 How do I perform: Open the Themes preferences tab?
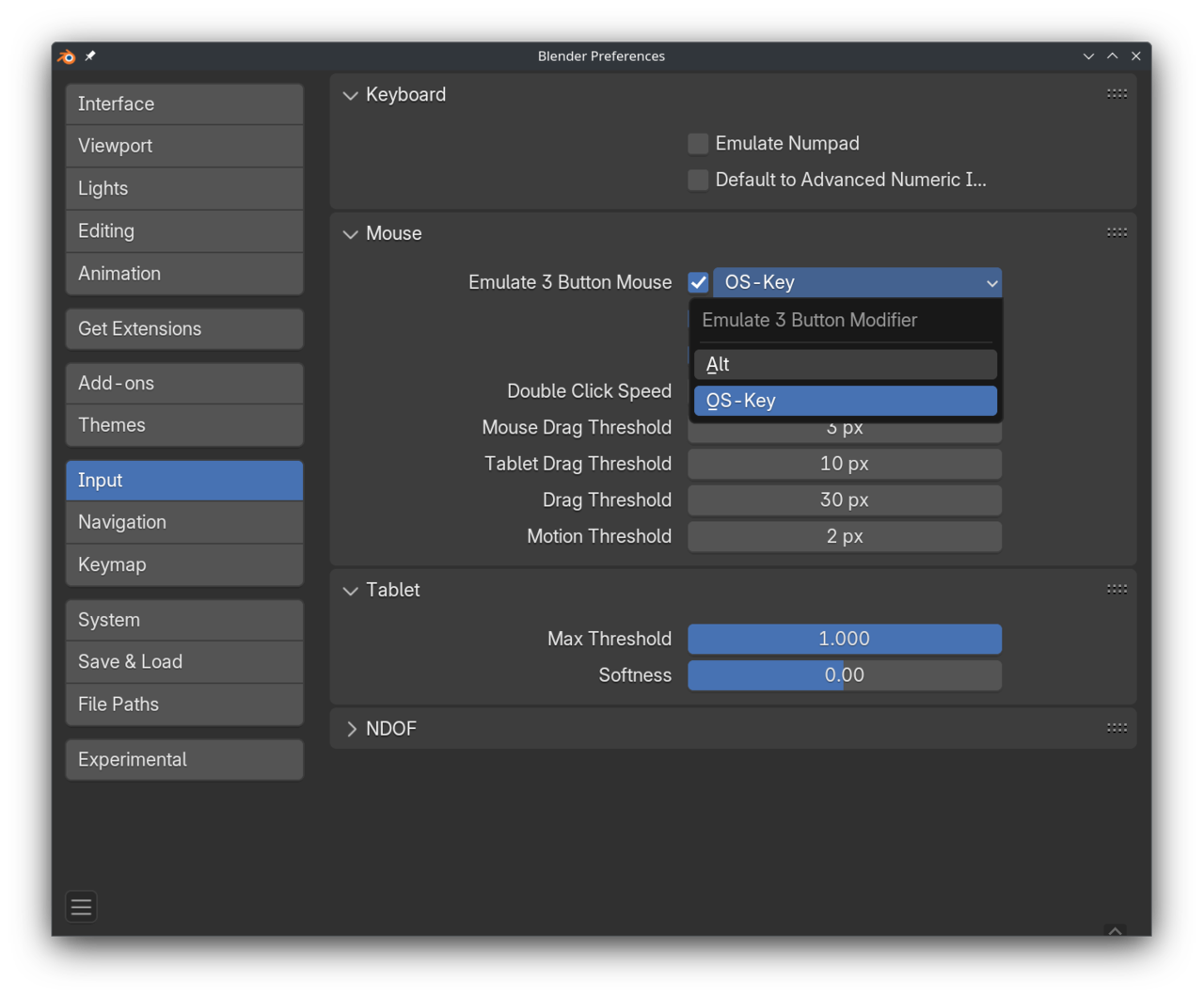(184, 425)
